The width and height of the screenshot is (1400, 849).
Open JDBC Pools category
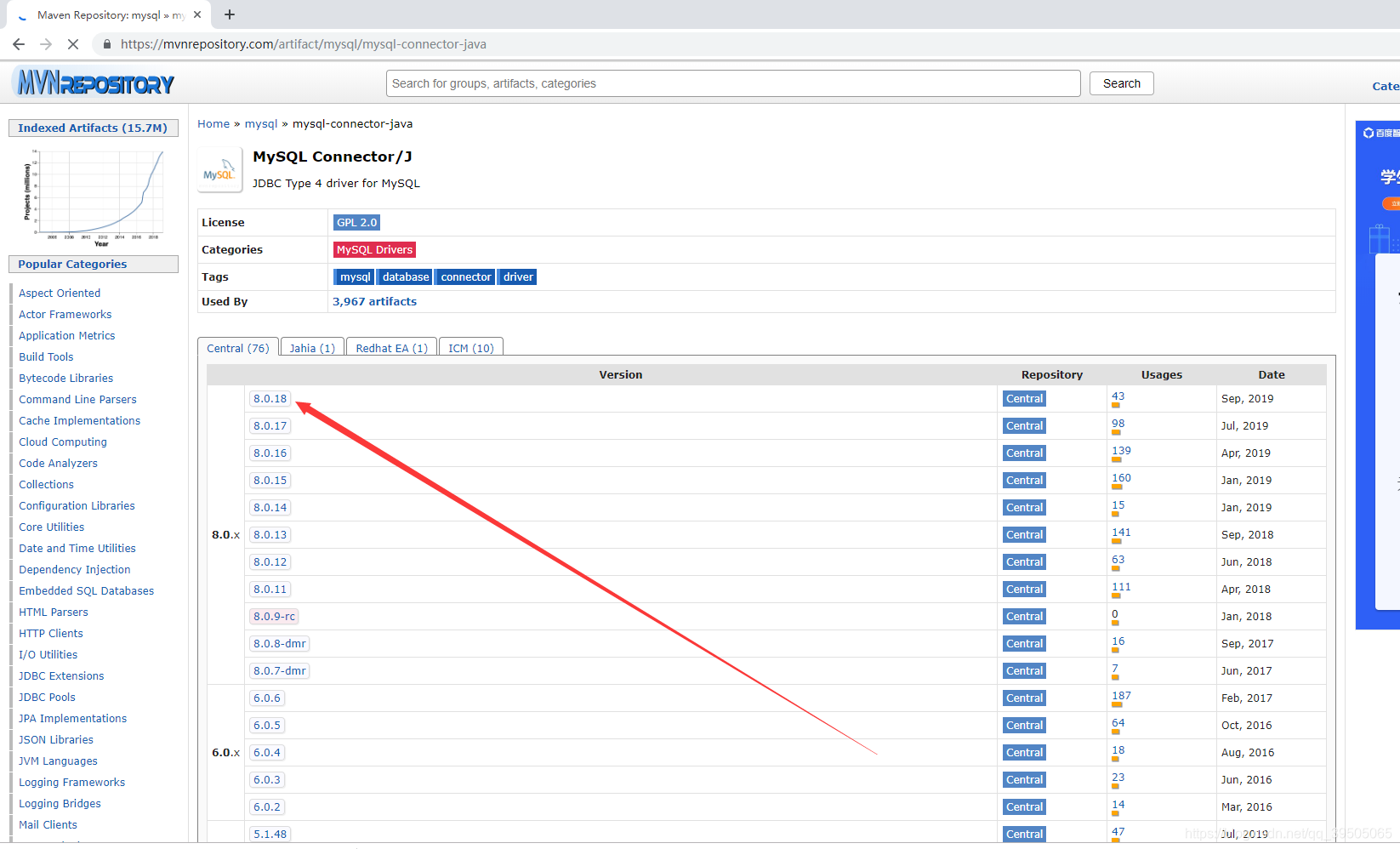(x=47, y=697)
